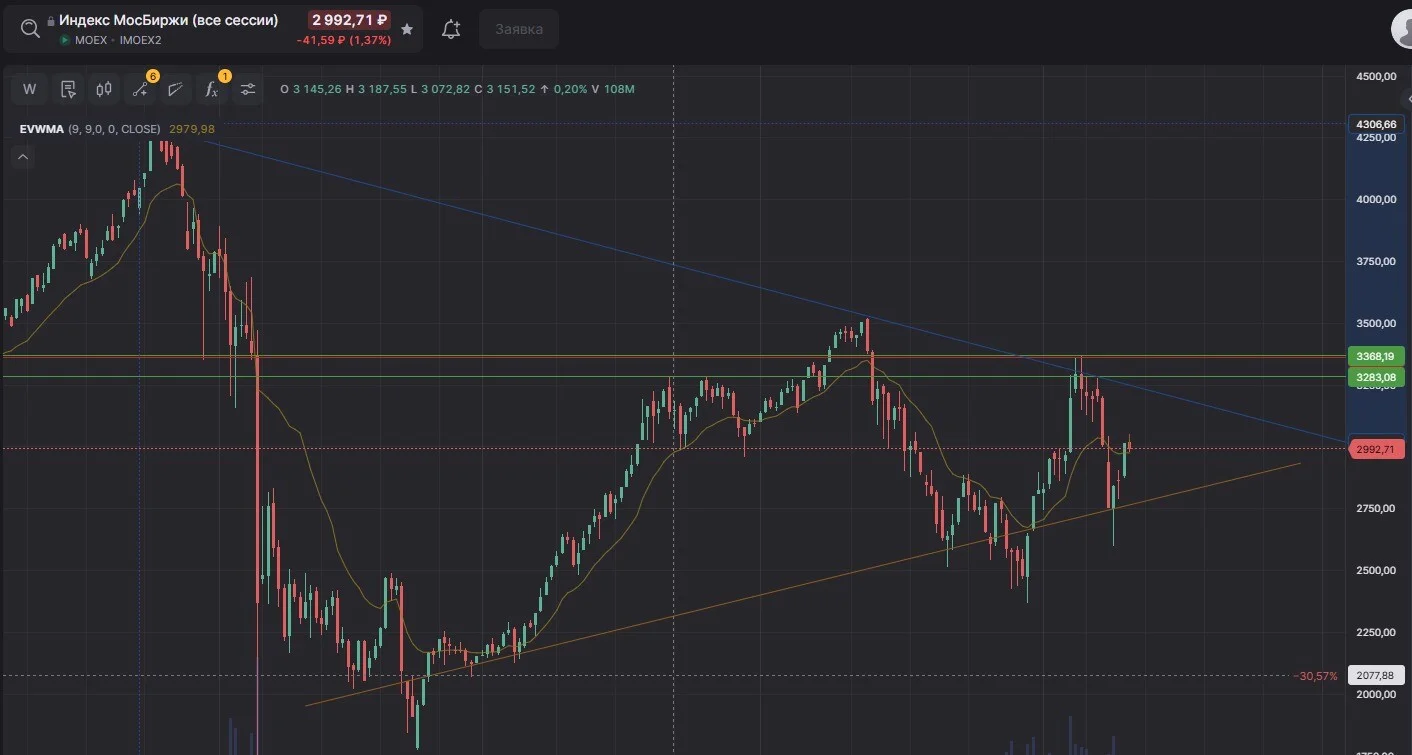
Task: Click the 4000,00 price axis label
Action: 1375,199
